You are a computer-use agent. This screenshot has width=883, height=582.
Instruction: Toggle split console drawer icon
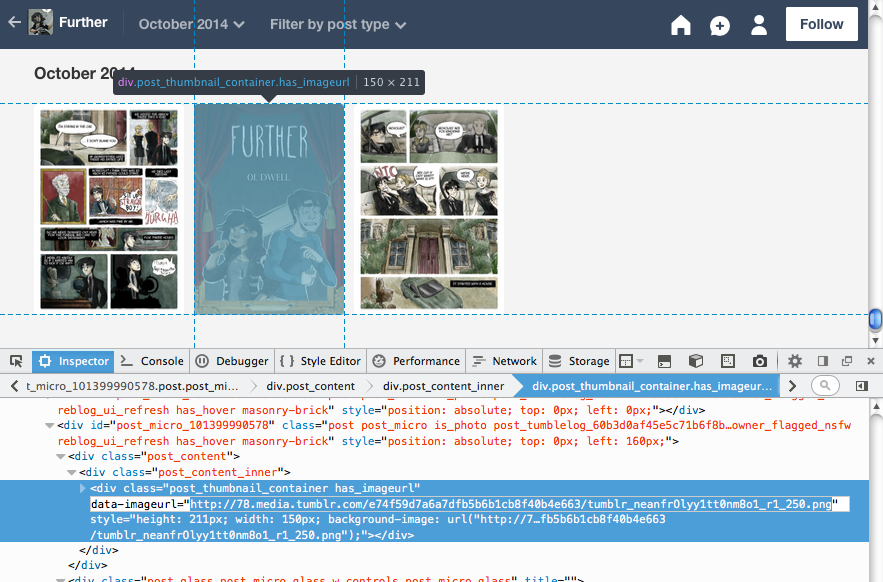pos(663,361)
